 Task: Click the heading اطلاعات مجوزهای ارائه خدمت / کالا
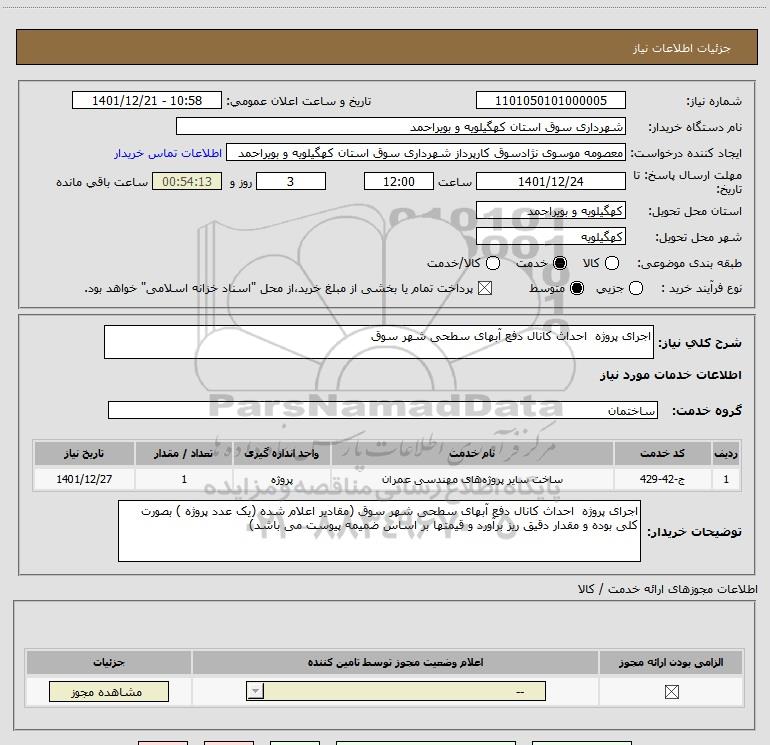(x=667, y=589)
